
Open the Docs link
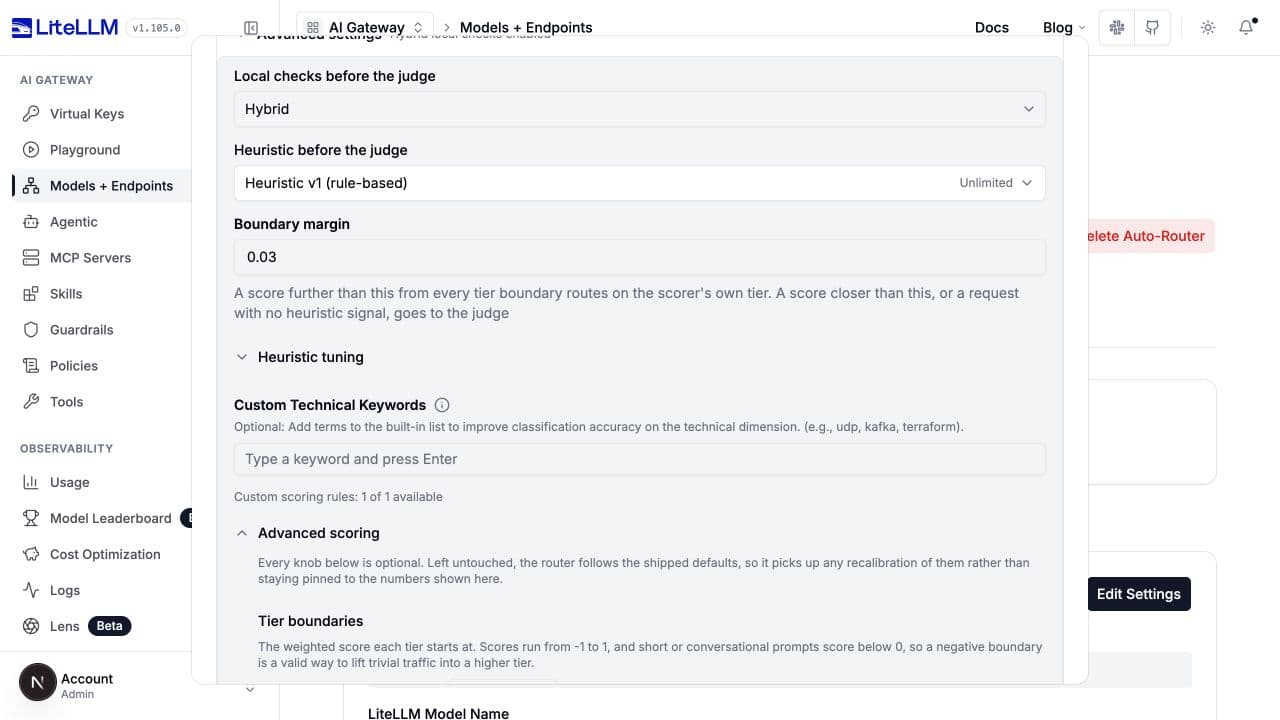pos(992,28)
